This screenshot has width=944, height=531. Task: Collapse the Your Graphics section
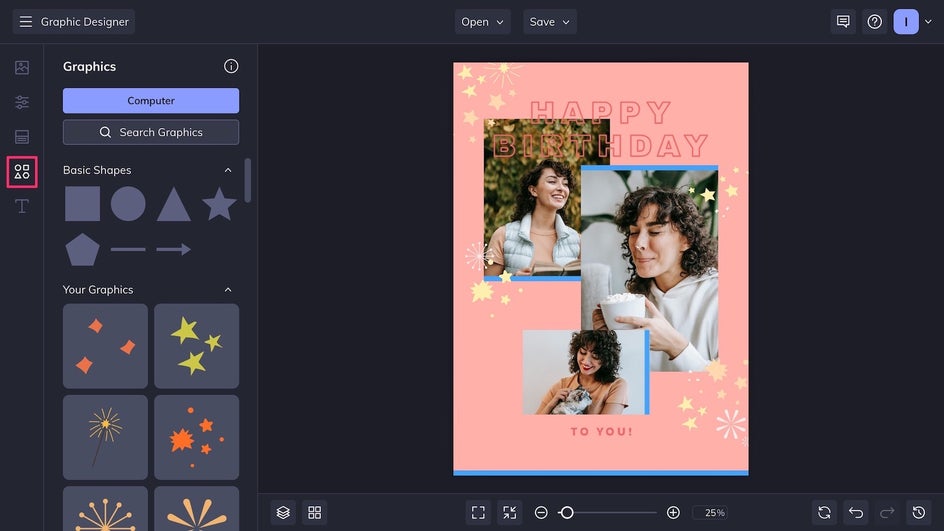pyautogui.click(x=228, y=290)
